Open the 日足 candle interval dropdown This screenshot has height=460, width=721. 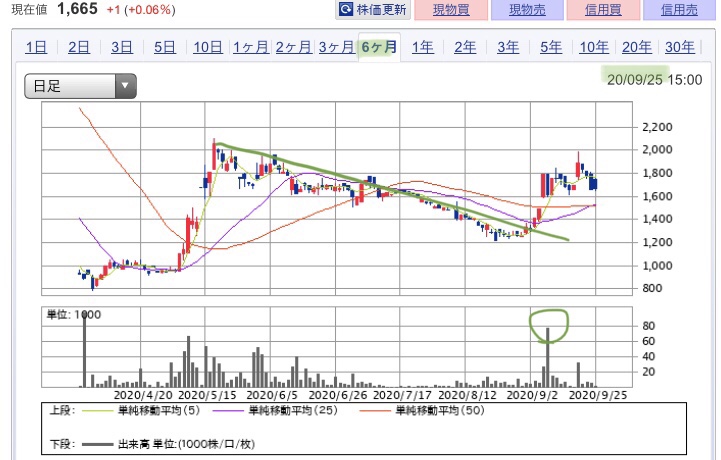click(x=80, y=86)
